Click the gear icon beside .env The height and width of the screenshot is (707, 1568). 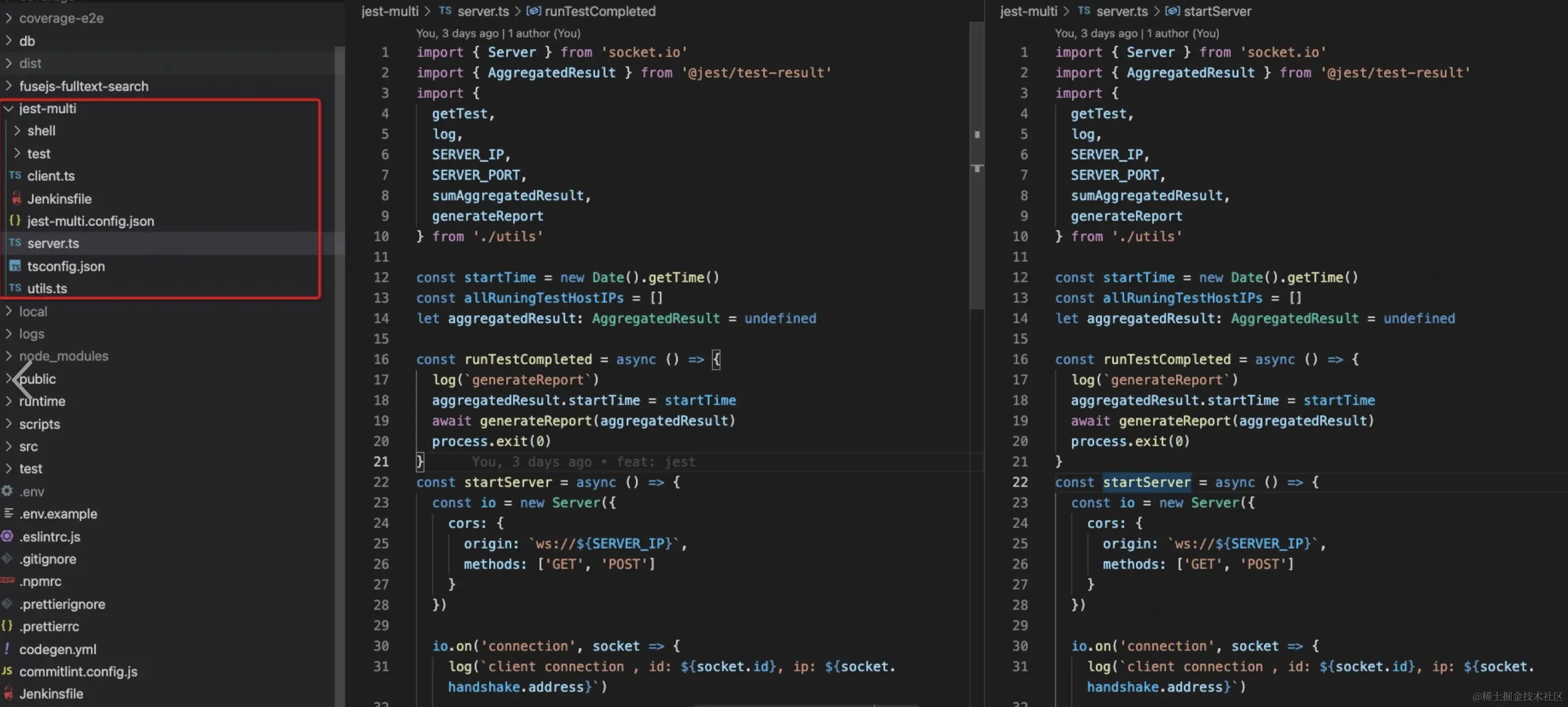(x=7, y=491)
